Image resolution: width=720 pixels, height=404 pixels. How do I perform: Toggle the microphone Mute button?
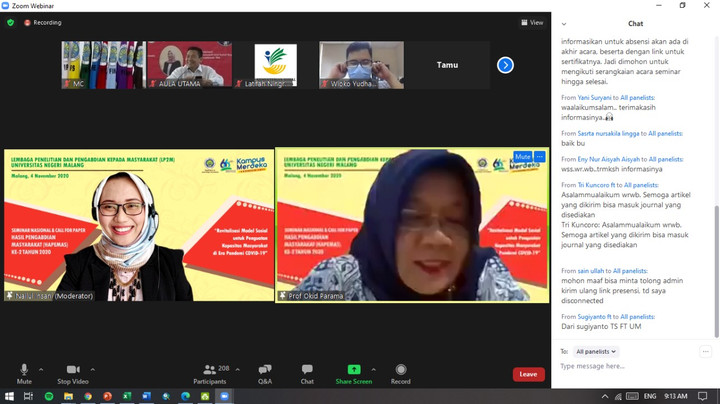(24, 372)
